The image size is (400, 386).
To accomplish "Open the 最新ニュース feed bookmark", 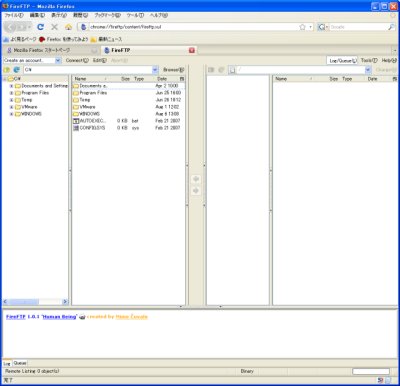I will pos(106,39).
